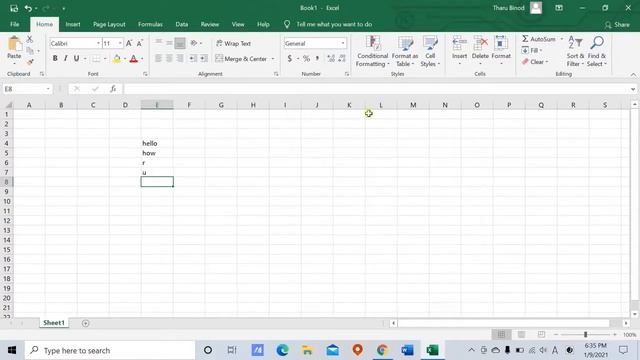Open Conditional Formatting menu
This screenshot has height=360, width=640.
point(372,51)
